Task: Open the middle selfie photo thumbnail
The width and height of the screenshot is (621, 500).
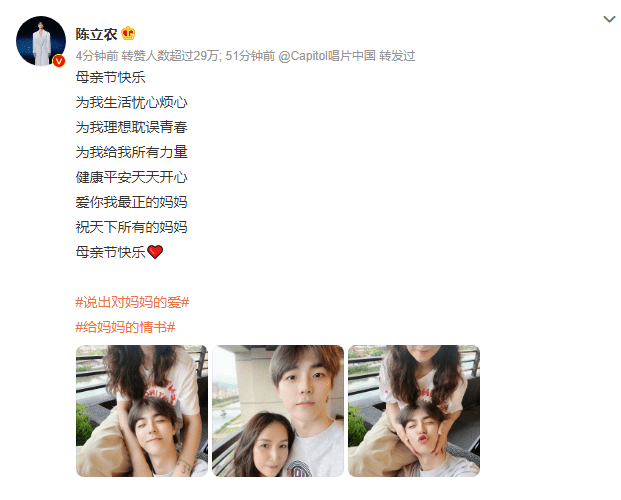Action: (x=278, y=411)
